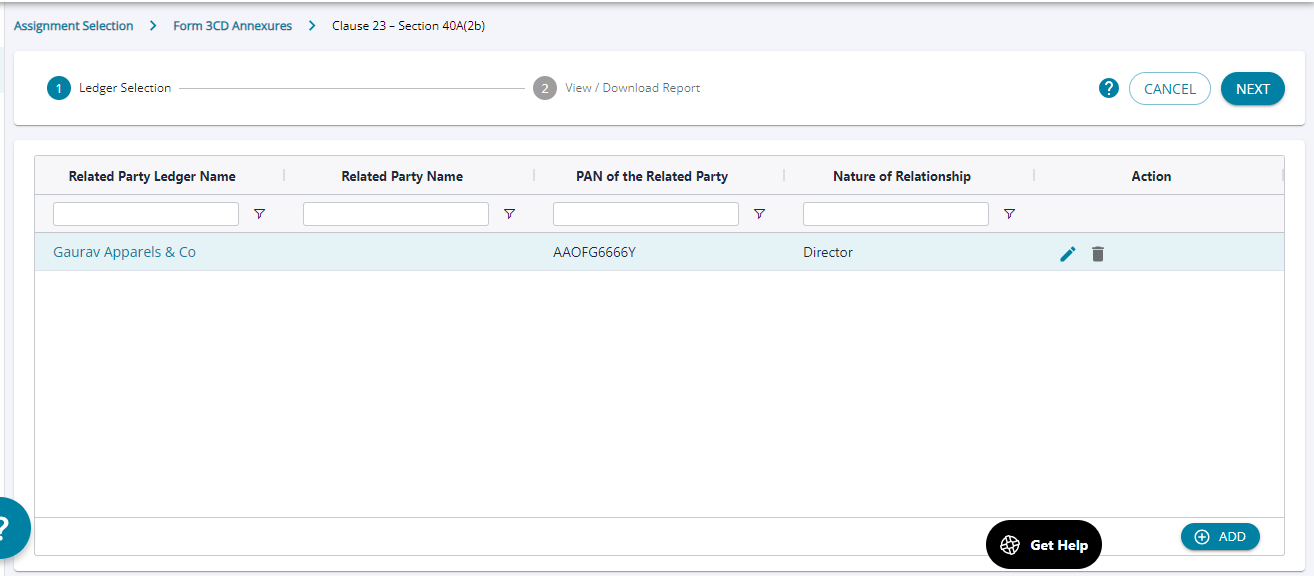
Task: Sort by Nature of Relationship column header
Action: click(901, 176)
